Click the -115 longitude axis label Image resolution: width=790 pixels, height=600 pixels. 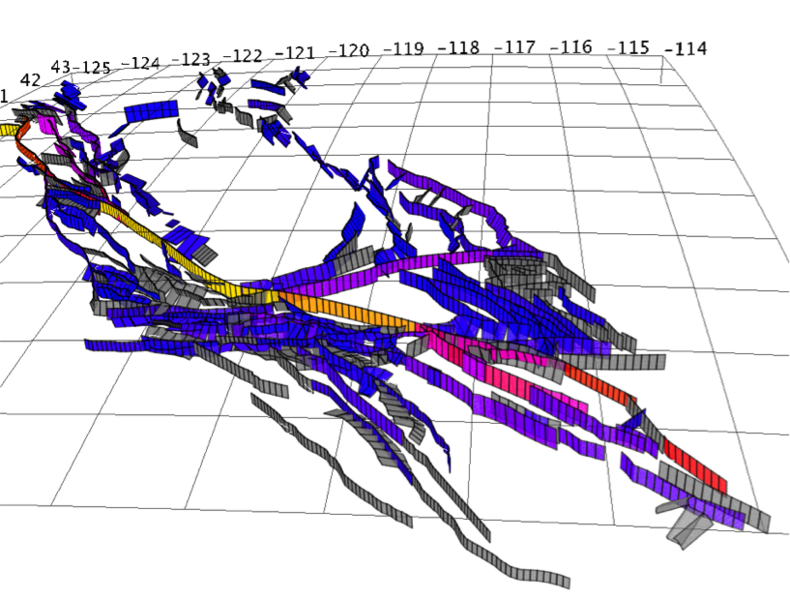pyautogui.click(x=628, y=48)
